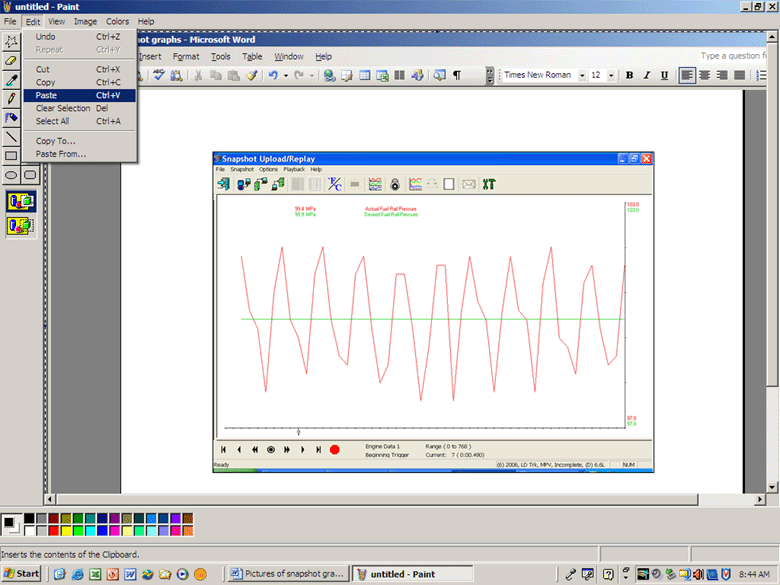Select the Rectangle shape tool

12,155
